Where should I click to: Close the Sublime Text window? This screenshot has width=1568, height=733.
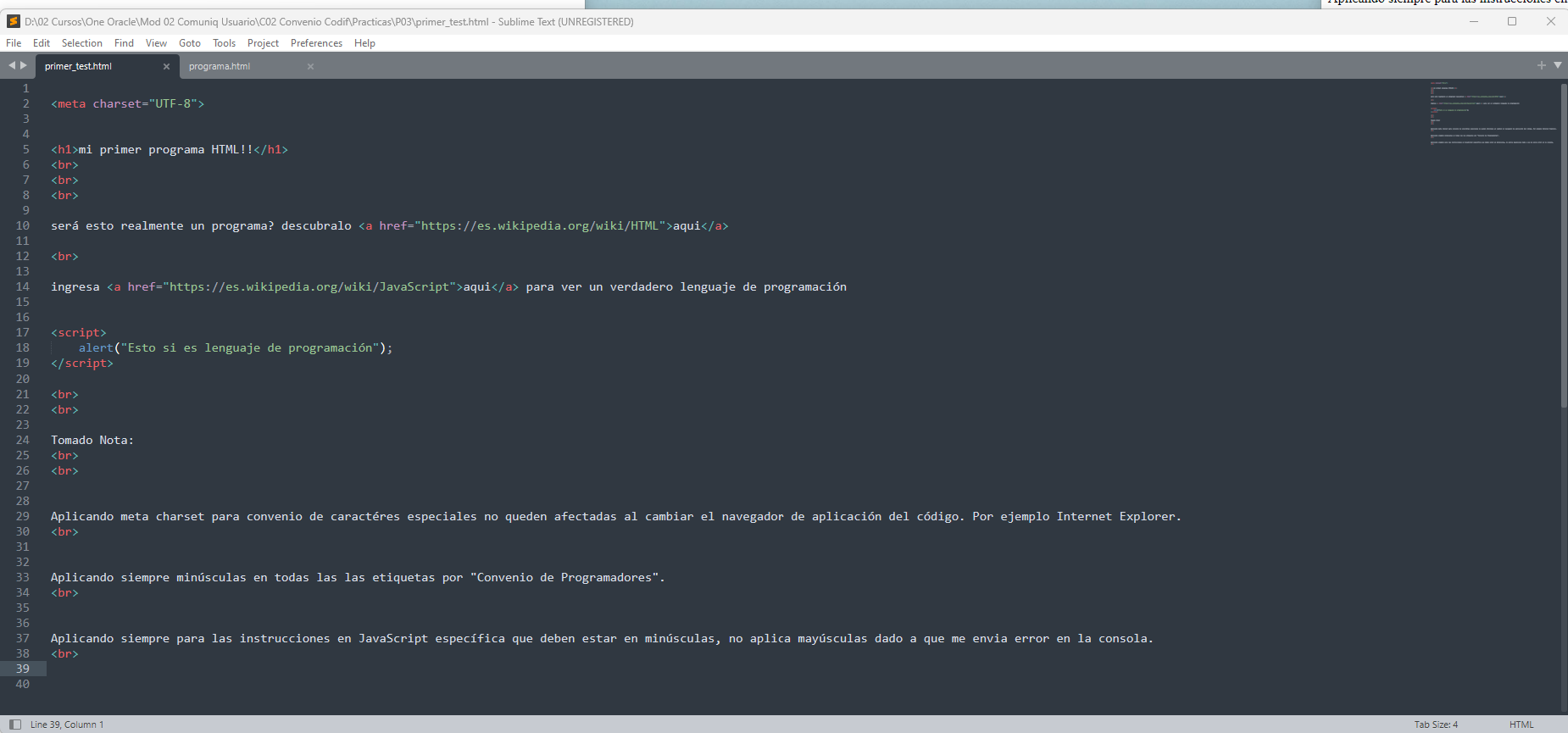[1550, 21]
